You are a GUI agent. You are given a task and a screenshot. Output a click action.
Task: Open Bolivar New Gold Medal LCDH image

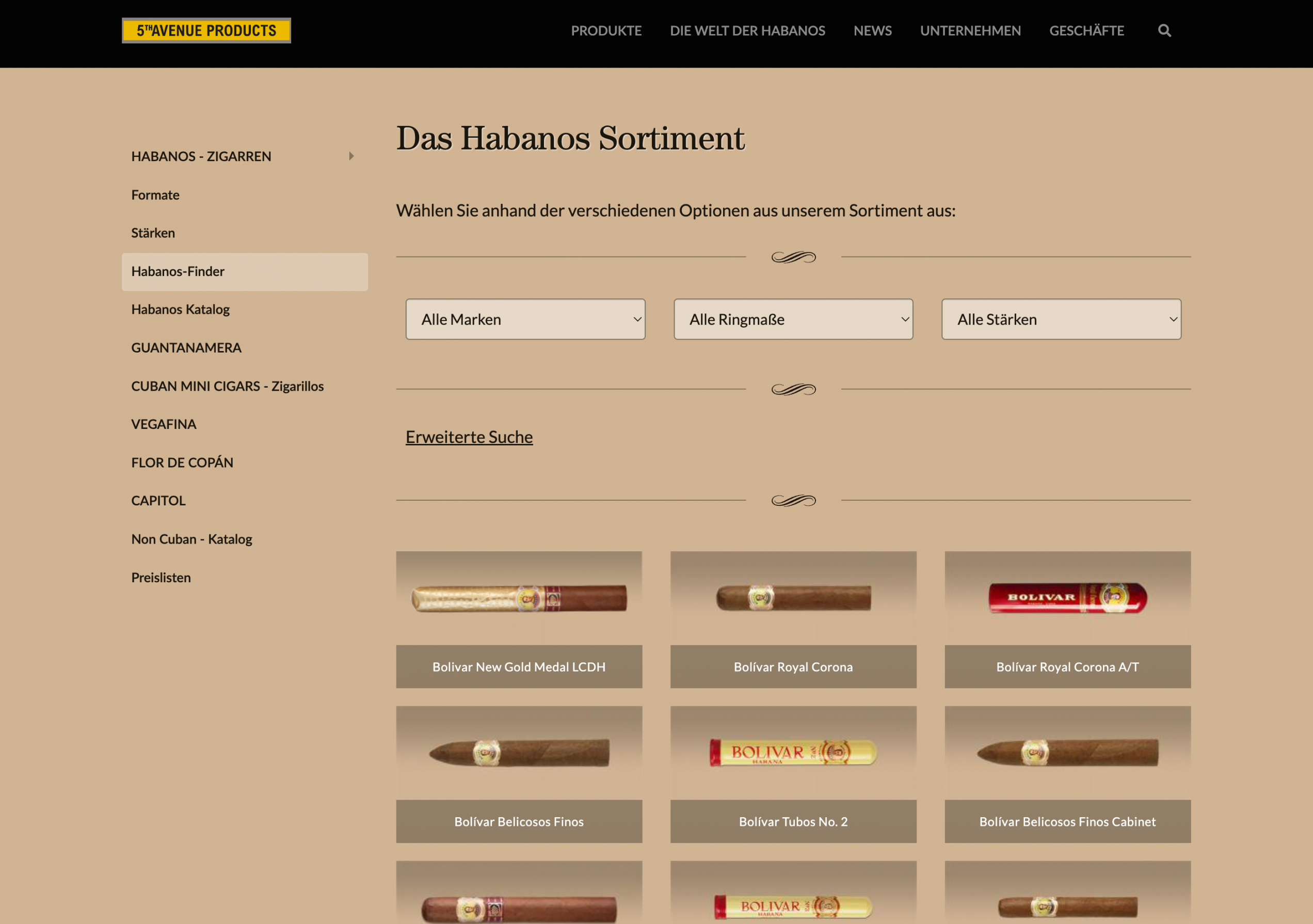point(519,598)
